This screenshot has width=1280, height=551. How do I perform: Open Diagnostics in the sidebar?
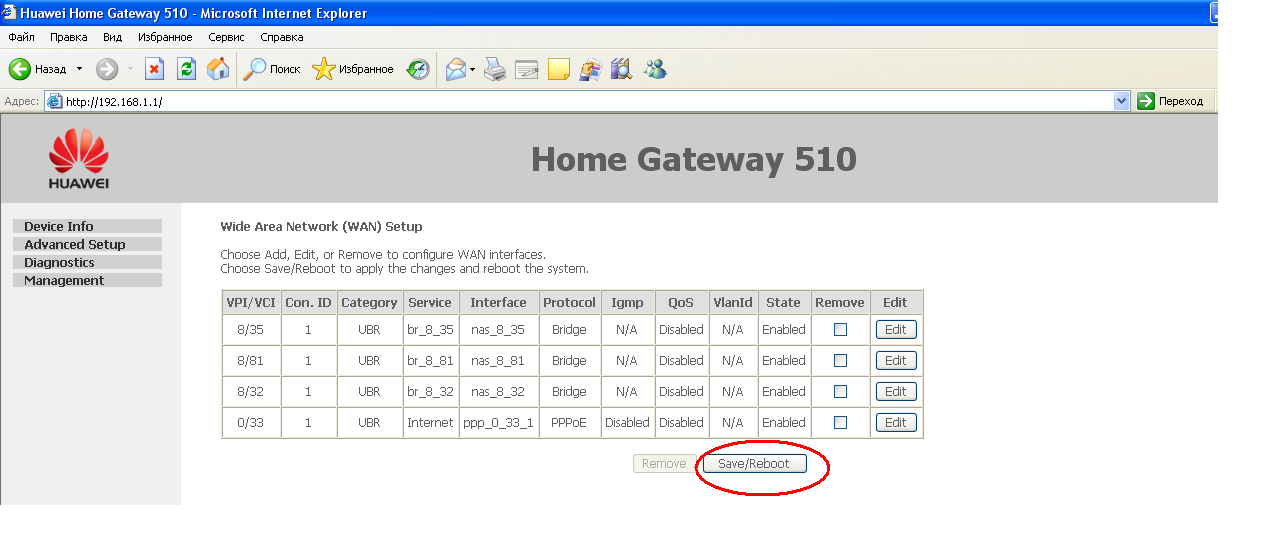(87, 262)
